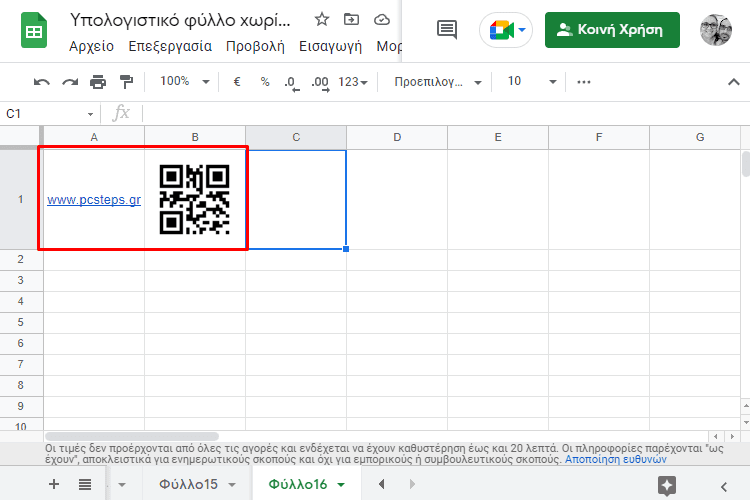Decrease decimal places

291,83
